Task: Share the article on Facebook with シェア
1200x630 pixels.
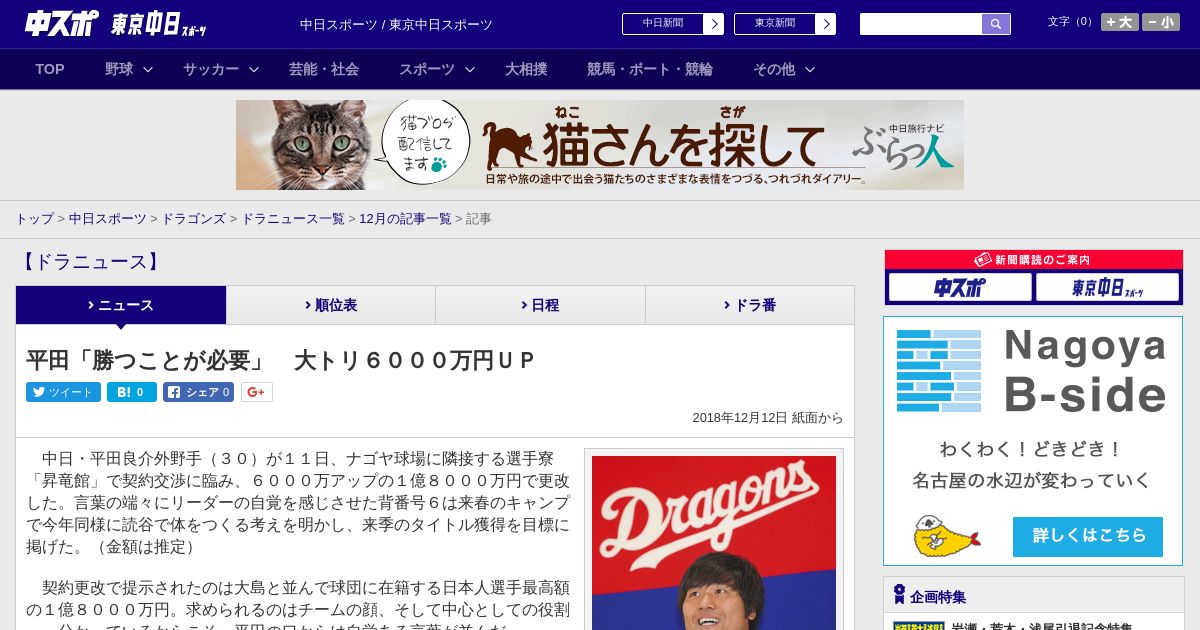Action: pyautogui.click(x=198, y=392)
